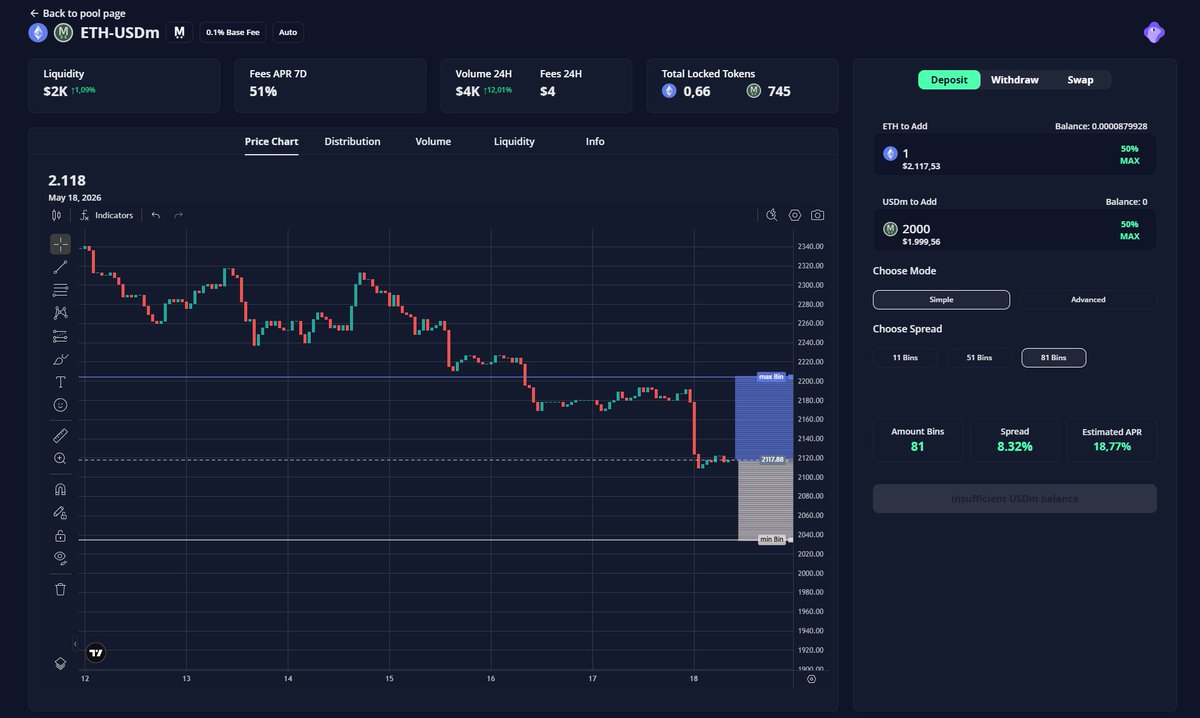Click the max Bin line handle
Screen dimensions: 1200x718
click(771, 377)
